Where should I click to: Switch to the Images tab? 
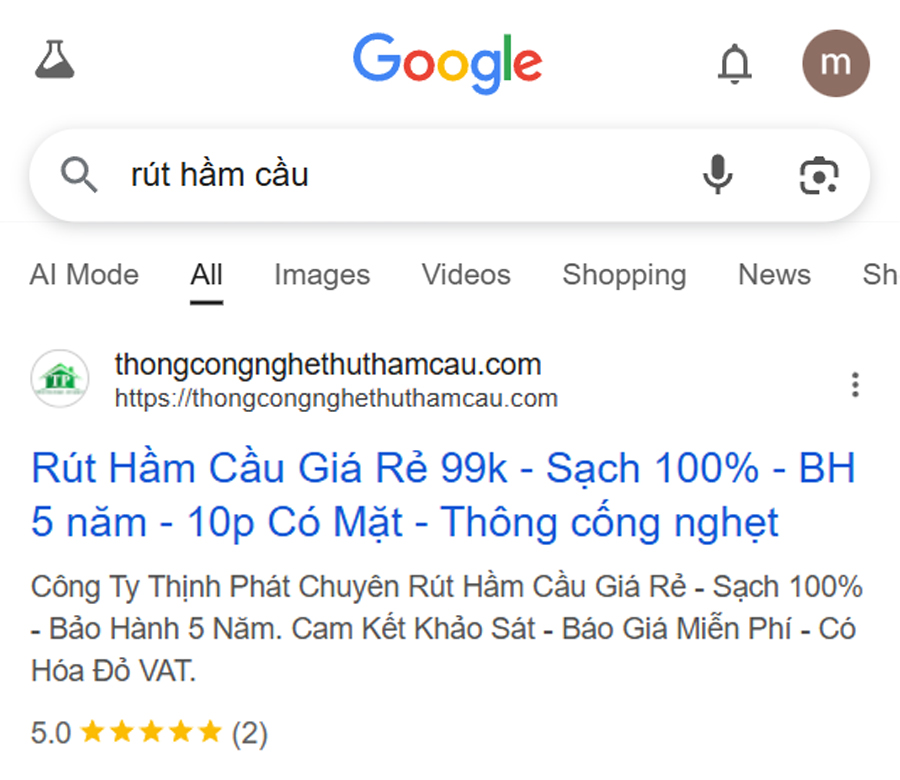(322, 274)
